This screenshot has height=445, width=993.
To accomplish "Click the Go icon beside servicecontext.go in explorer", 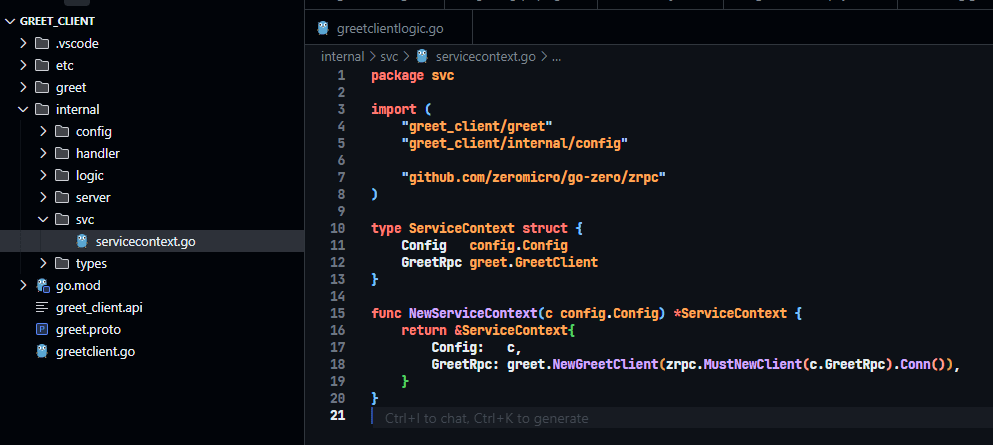I will coord(82,241).
